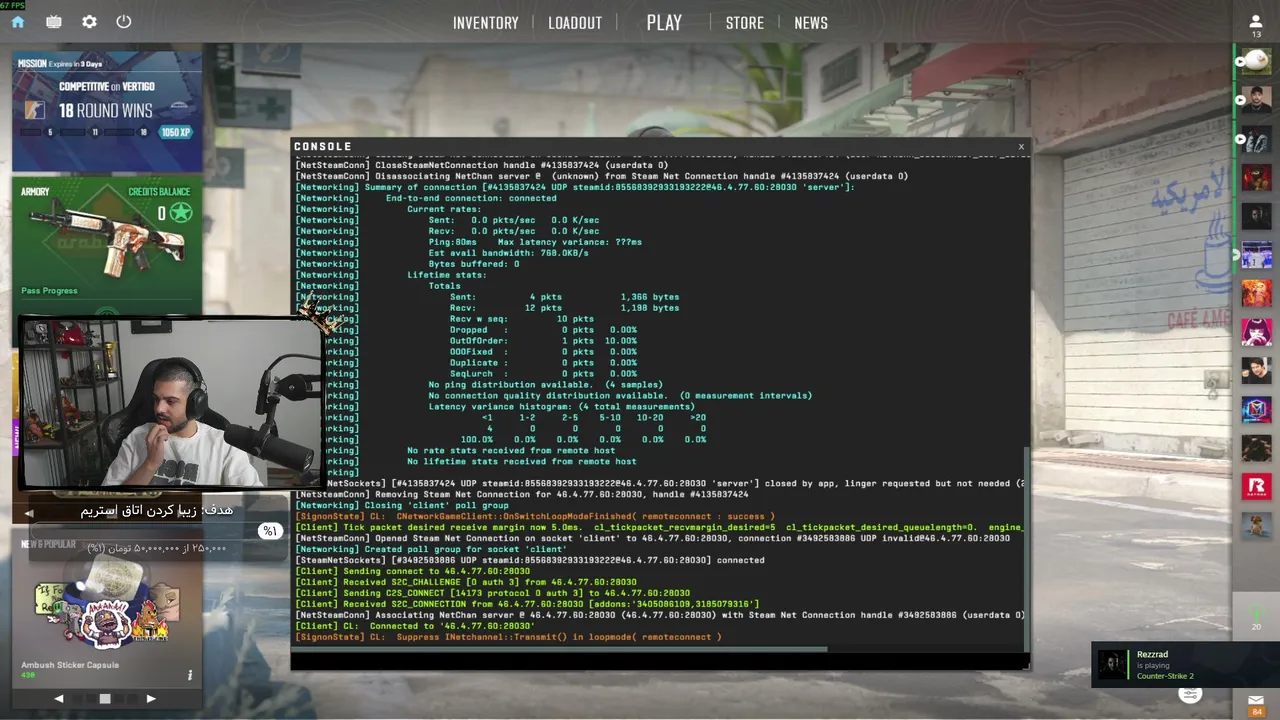Viewport: 1280px width, 720px height.
Task: Open the red R logo friend avatar
Action: pyautogui.click(x=1256, y=486)
